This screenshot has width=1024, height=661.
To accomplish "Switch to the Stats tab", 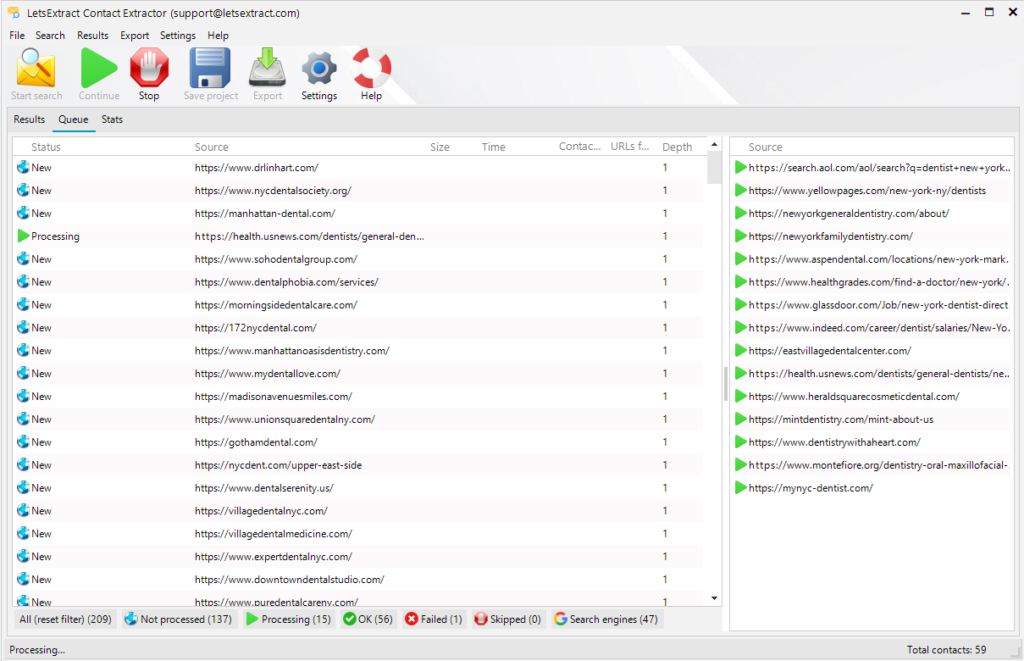I will pos(111,119).
